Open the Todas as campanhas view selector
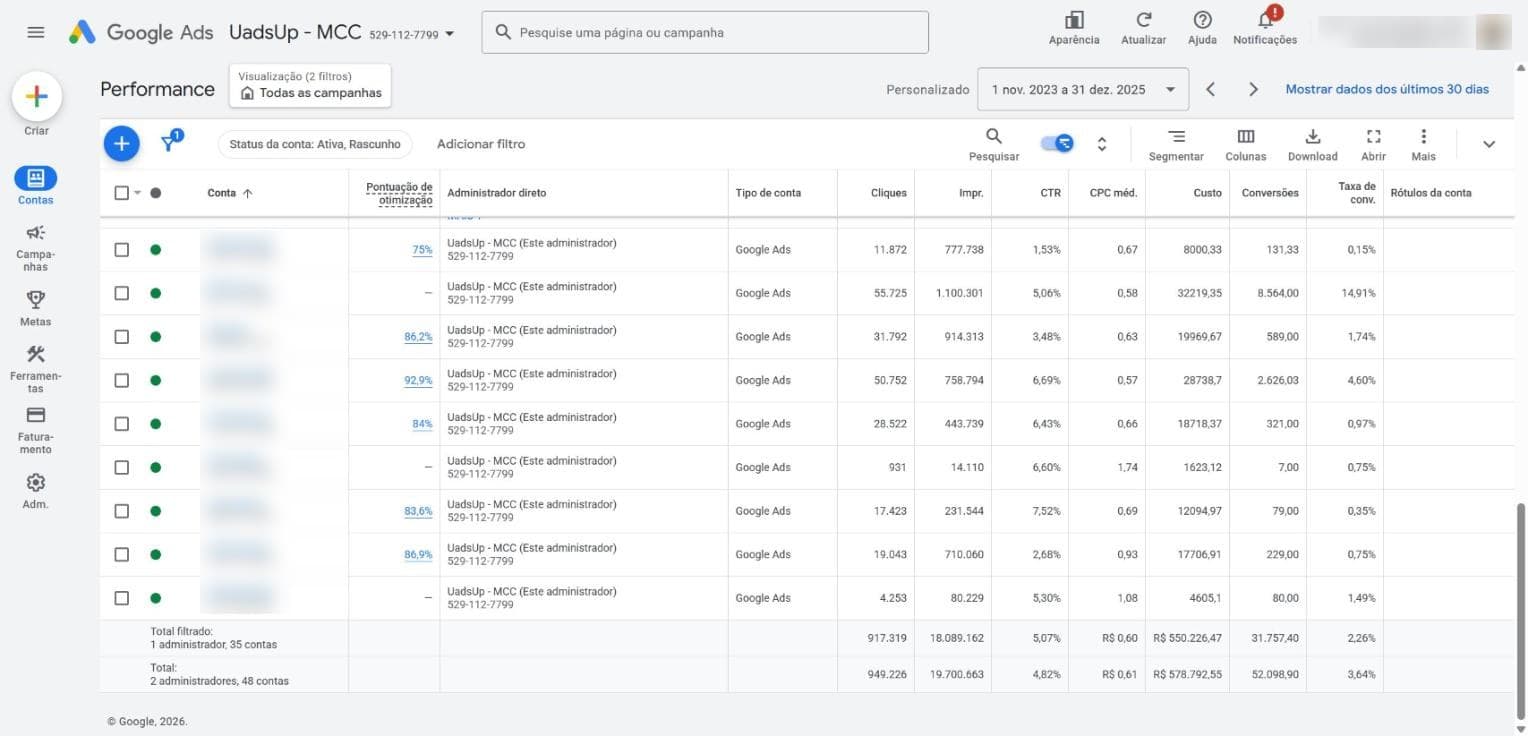This screenshot has height=736, width=1528. pos(310,86)
